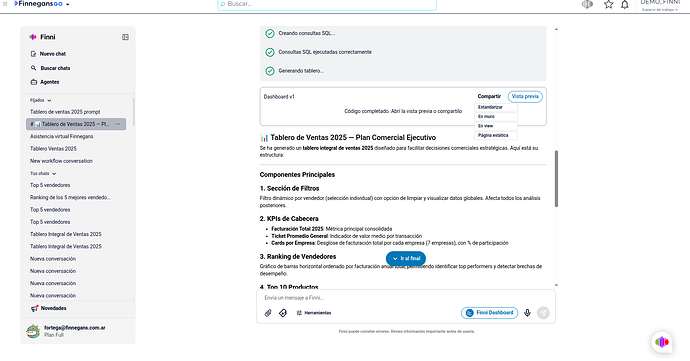Click the Finni waveform icon in top bar
Viewport: 690px width, 361px height.
click(x=587, y=4)
